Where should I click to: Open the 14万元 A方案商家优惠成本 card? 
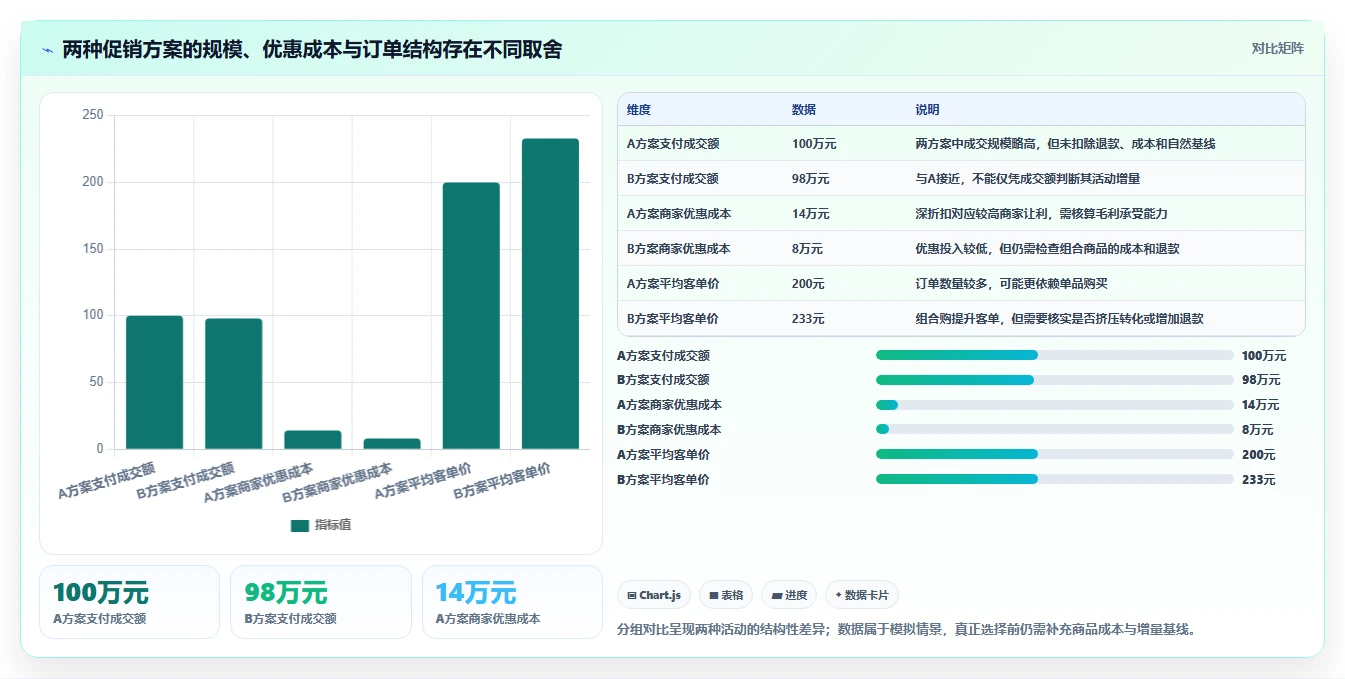pyautogui.click(x=512, y=602)
